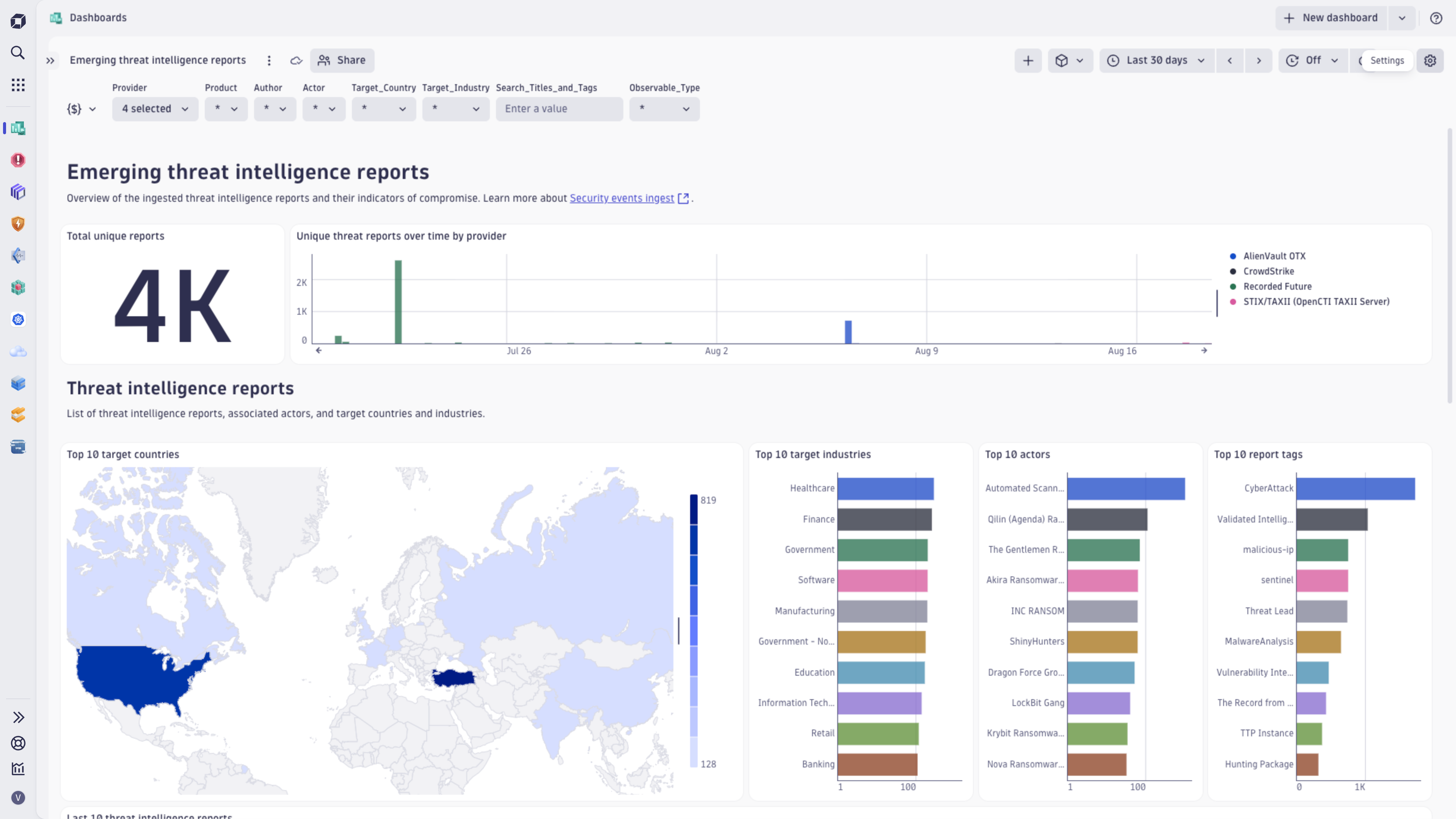Click the help question mark icon
This screenshot has height=819, width=1456.
[1436, 18]
